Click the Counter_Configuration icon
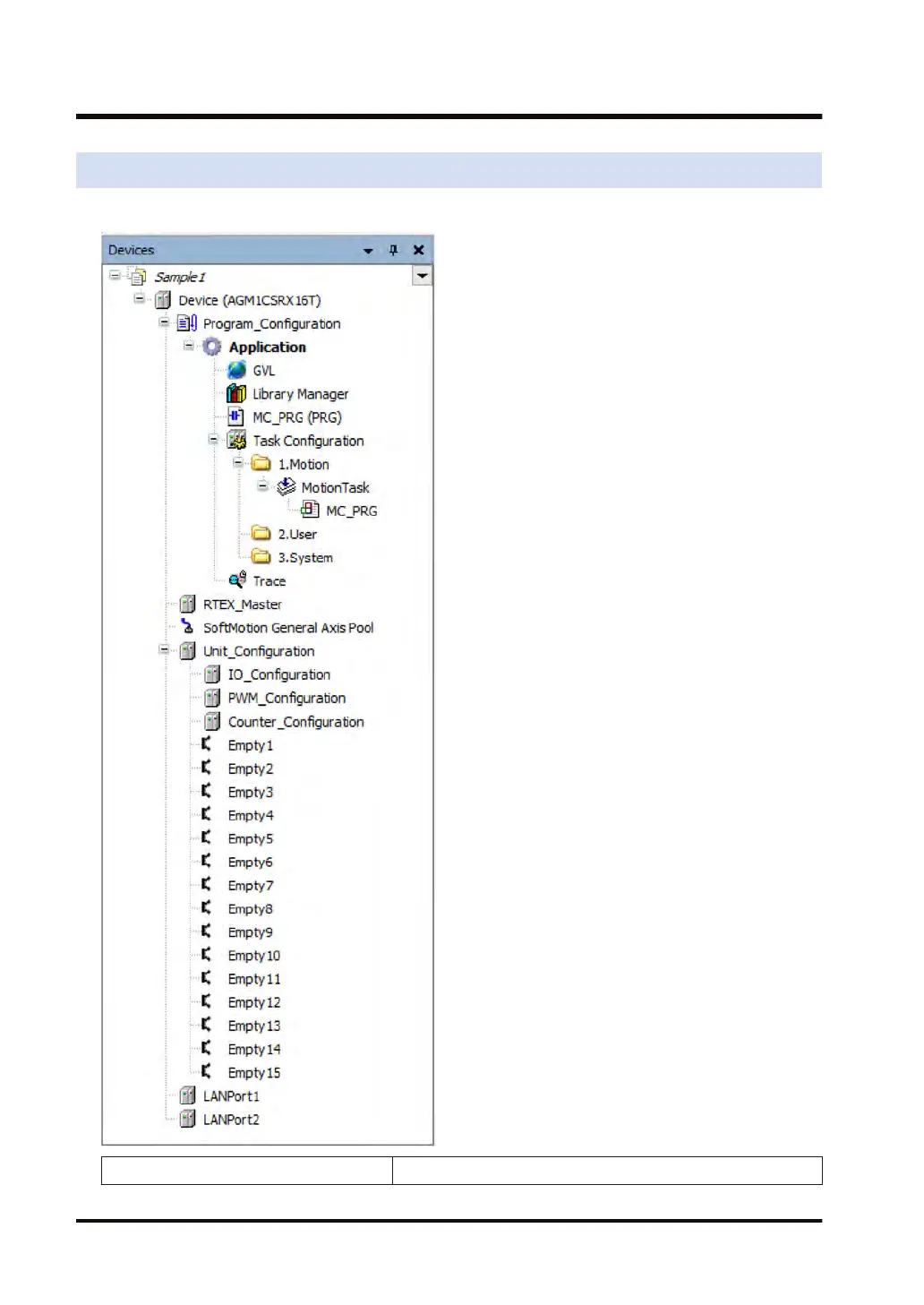The width and height of the screenshot is (924, 1305). tap(212, 721)
